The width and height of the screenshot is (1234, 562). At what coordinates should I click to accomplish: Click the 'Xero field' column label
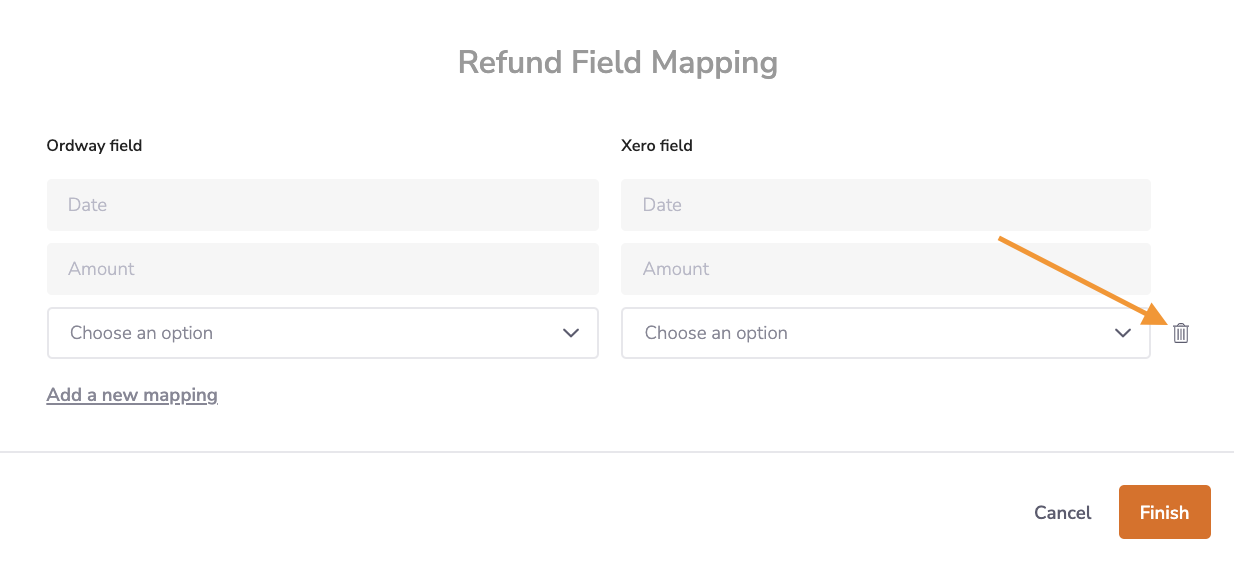657,146
